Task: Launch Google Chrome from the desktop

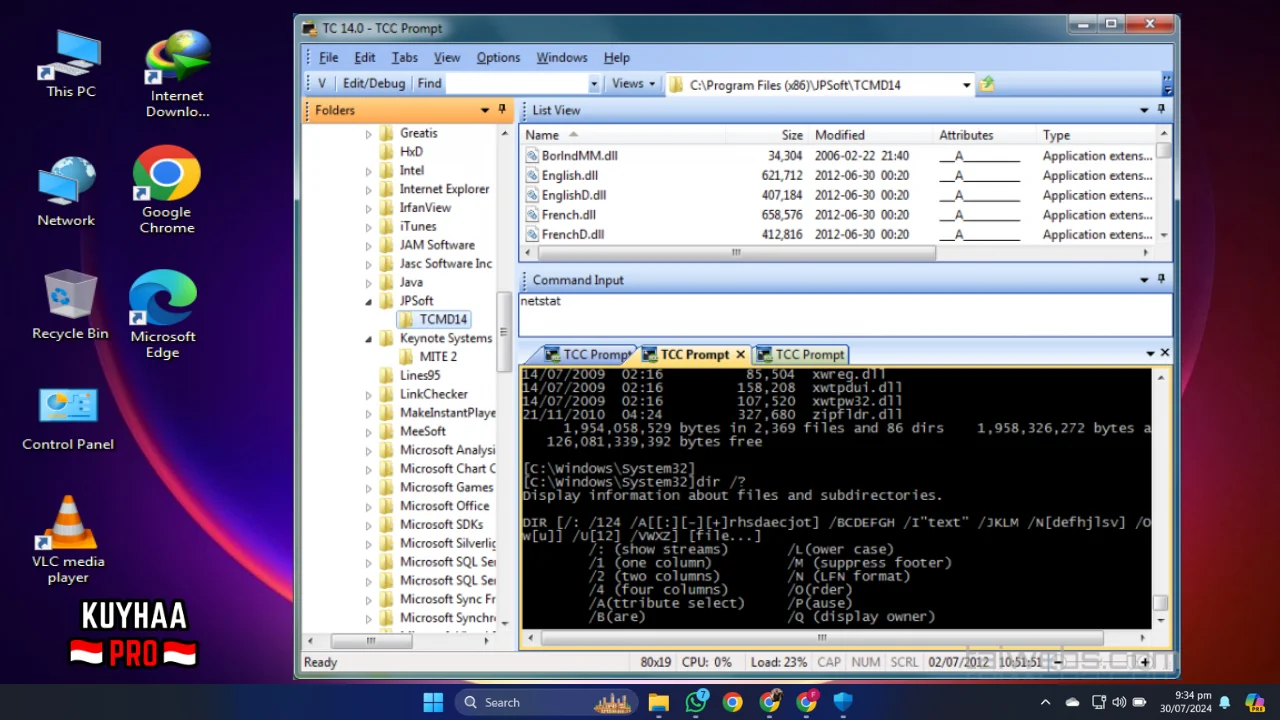Action: coord(167,190)
